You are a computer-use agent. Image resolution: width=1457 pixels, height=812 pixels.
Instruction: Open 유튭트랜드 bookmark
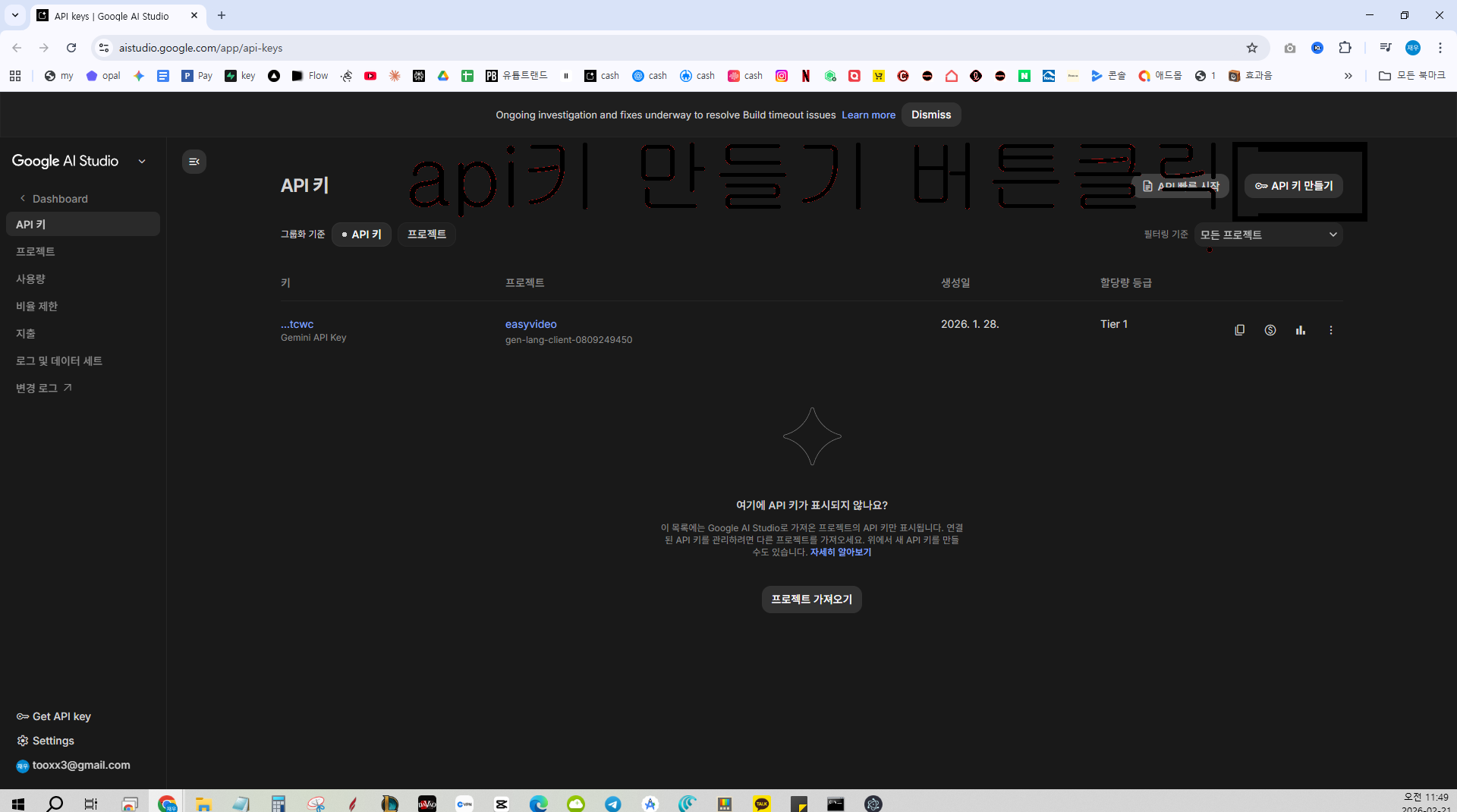(517, 76)
